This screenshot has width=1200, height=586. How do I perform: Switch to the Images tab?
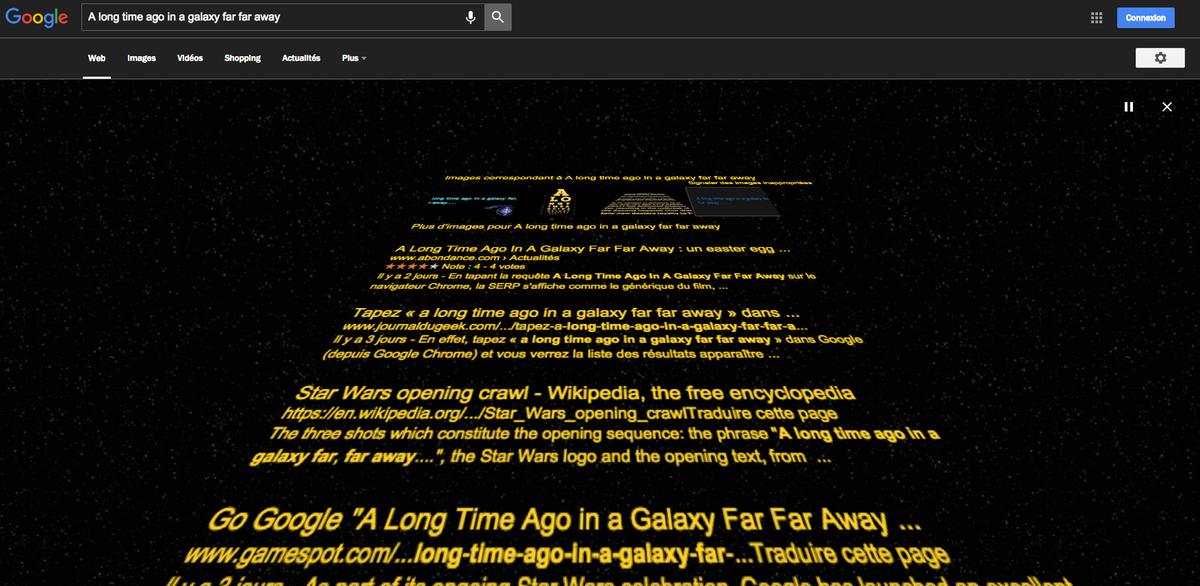(x=141, y=58)
